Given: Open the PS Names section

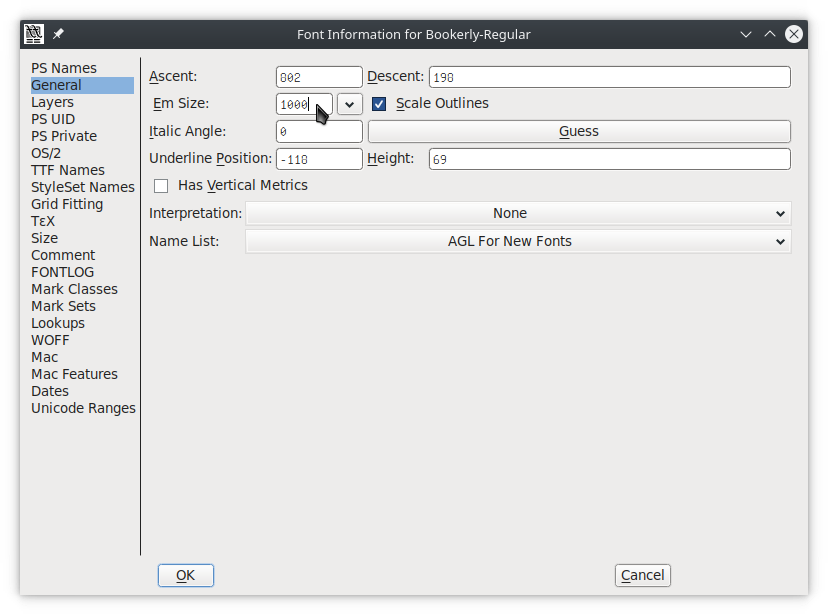Looking at the screenshot, I should coord(64,68).
